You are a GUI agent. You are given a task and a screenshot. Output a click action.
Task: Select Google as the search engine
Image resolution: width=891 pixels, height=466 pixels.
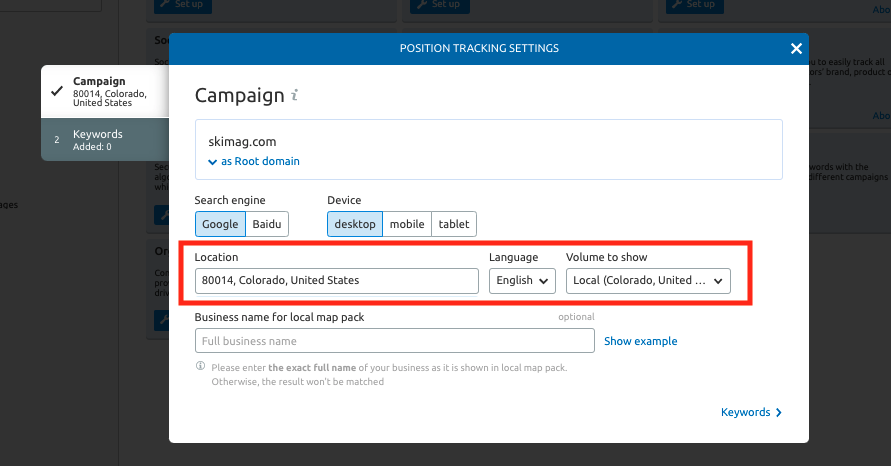(220, 224)
